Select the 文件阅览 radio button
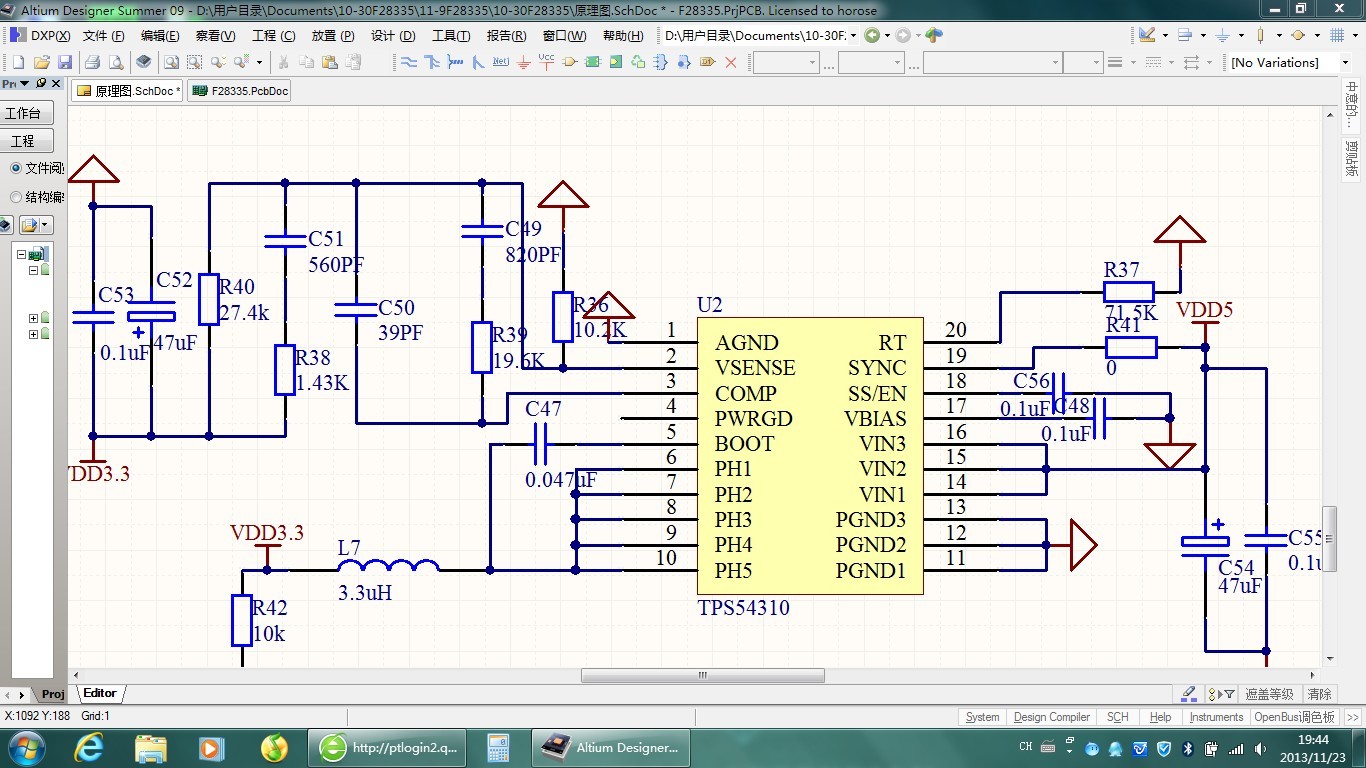 coord(16,168)
